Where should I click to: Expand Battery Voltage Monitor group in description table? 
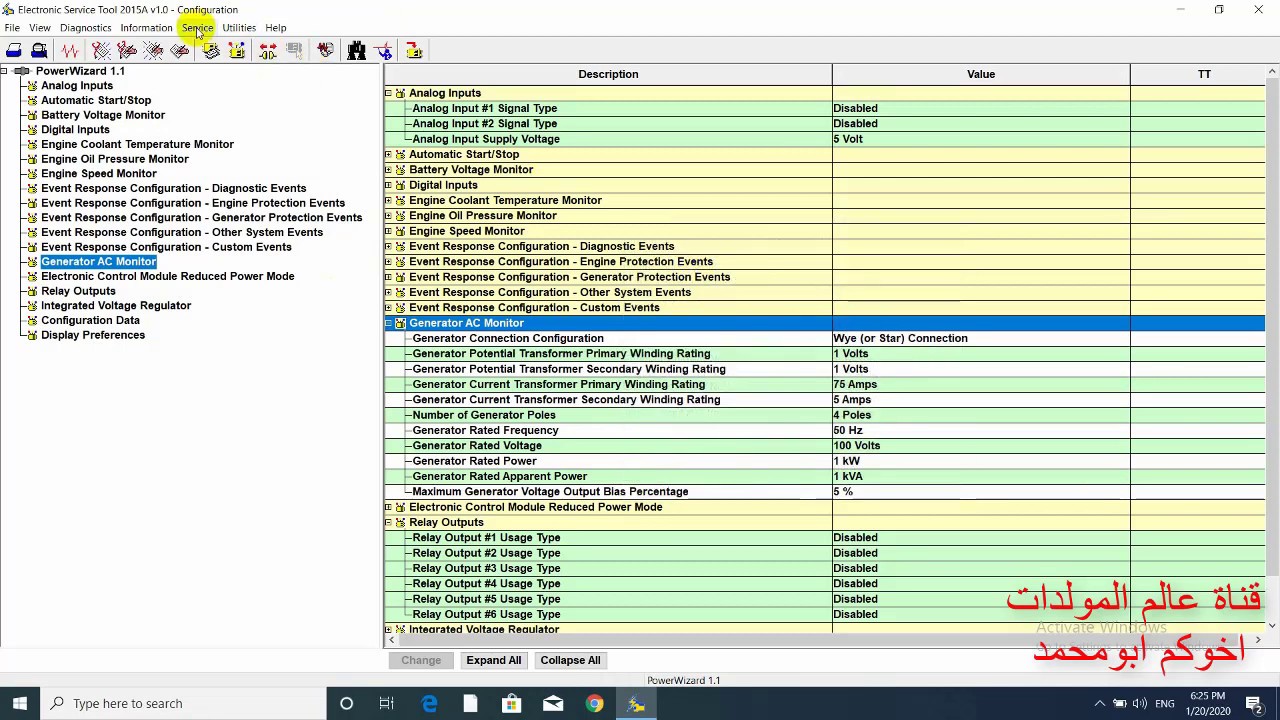click(388, 170)
